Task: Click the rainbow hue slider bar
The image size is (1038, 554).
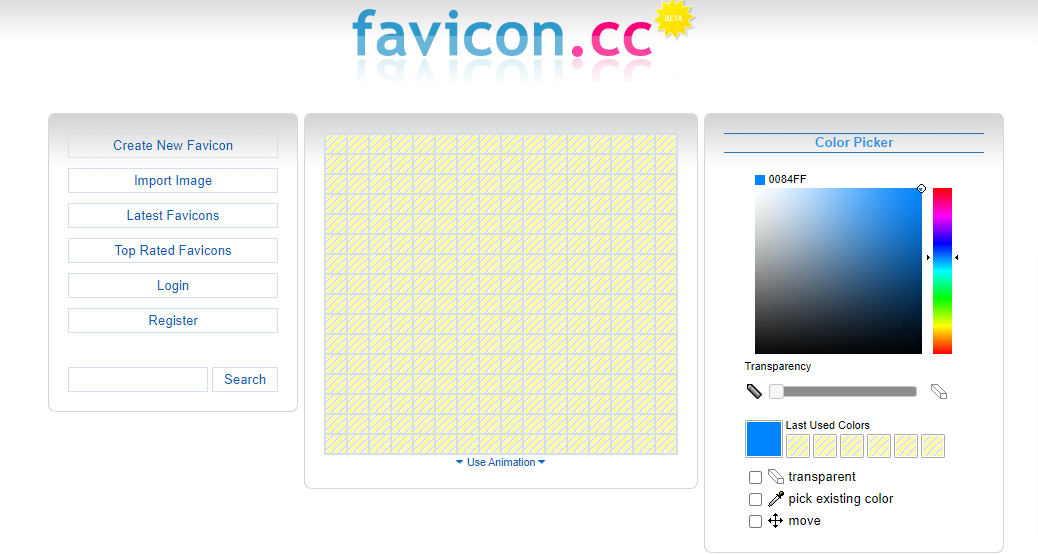Action: tap(942, 271)
